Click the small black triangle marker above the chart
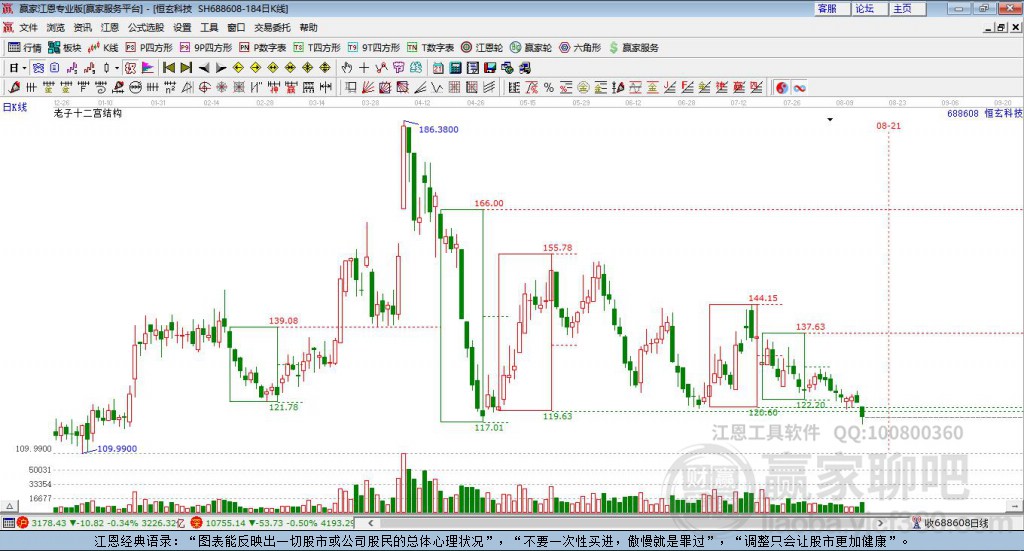The height and width of the screenshot is (551, 1024). (x=830, y=119)
